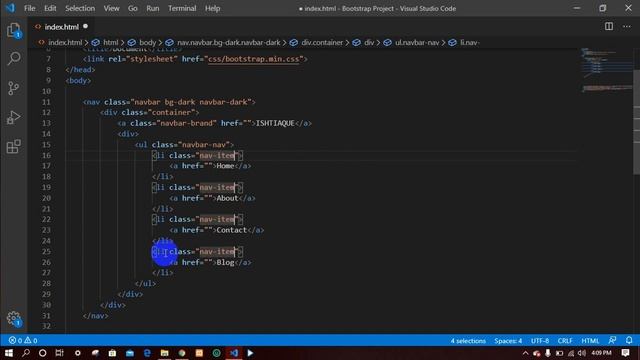Click nav.navbar.bg-dark.navbar-dark breadcrumb

pyautogui.click(x=229, y=42)
